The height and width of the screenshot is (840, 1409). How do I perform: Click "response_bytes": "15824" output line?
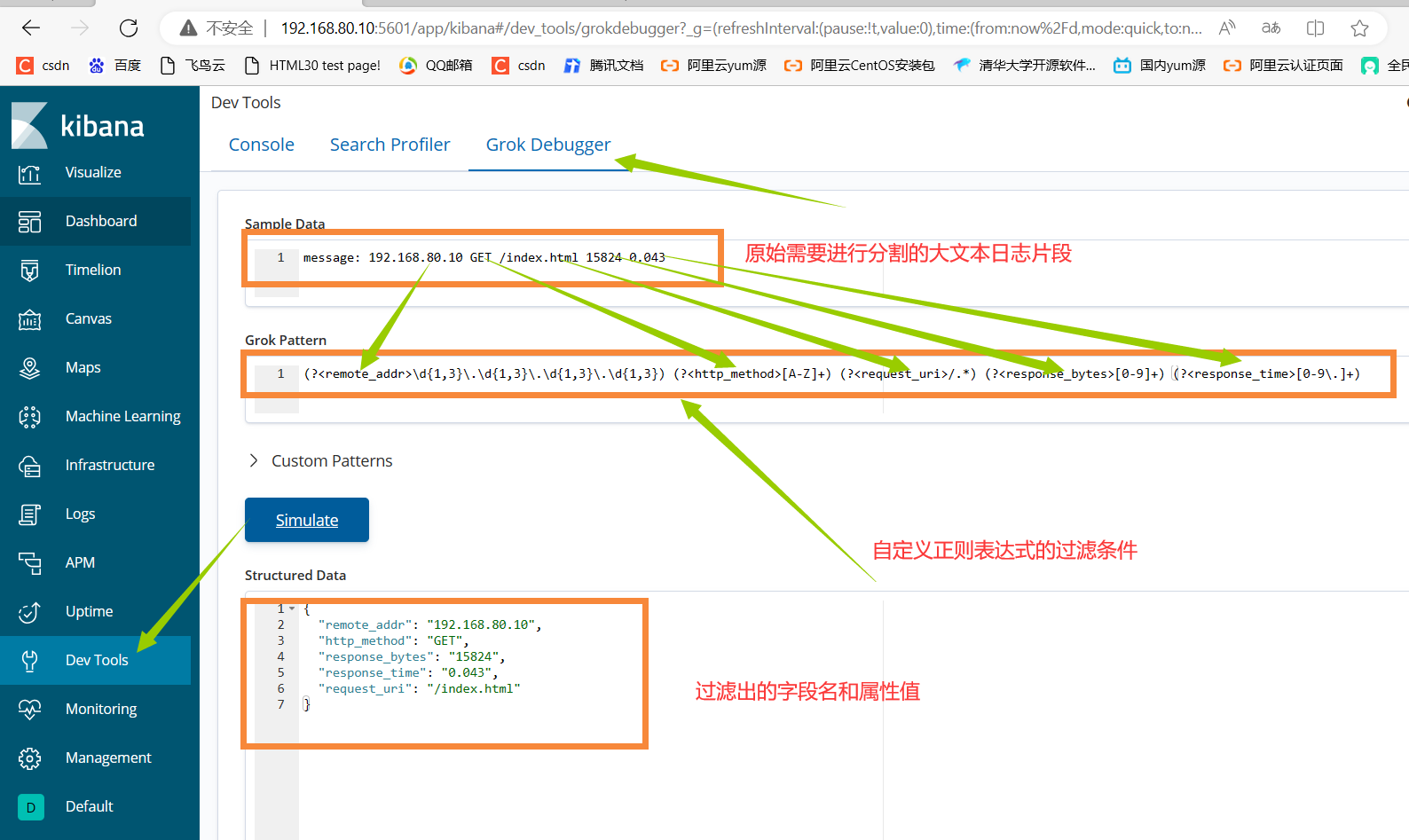pyautogui.click(x=412, y=657)
